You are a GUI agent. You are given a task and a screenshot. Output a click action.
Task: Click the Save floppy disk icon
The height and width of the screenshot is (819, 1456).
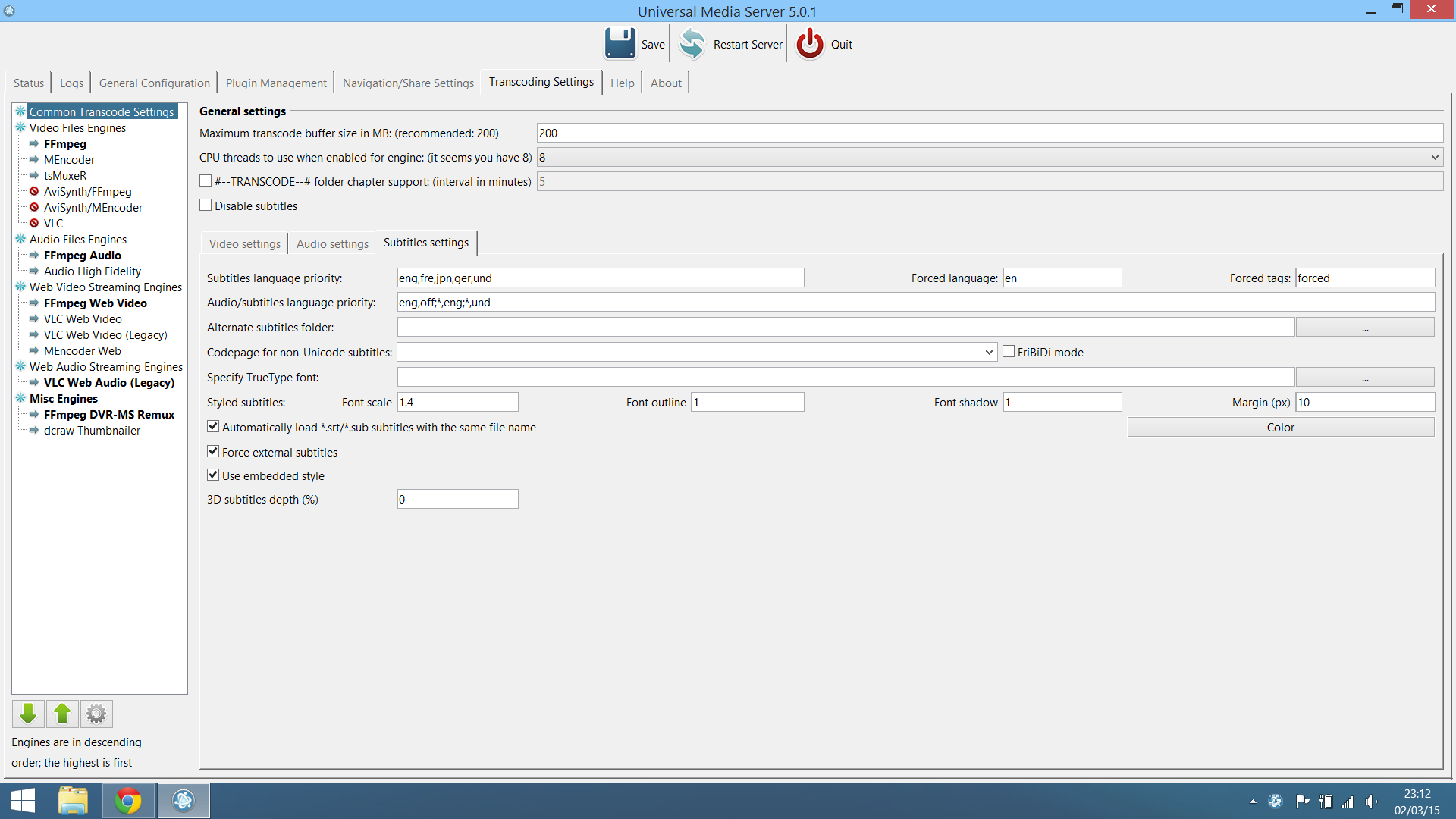(620, 44)
